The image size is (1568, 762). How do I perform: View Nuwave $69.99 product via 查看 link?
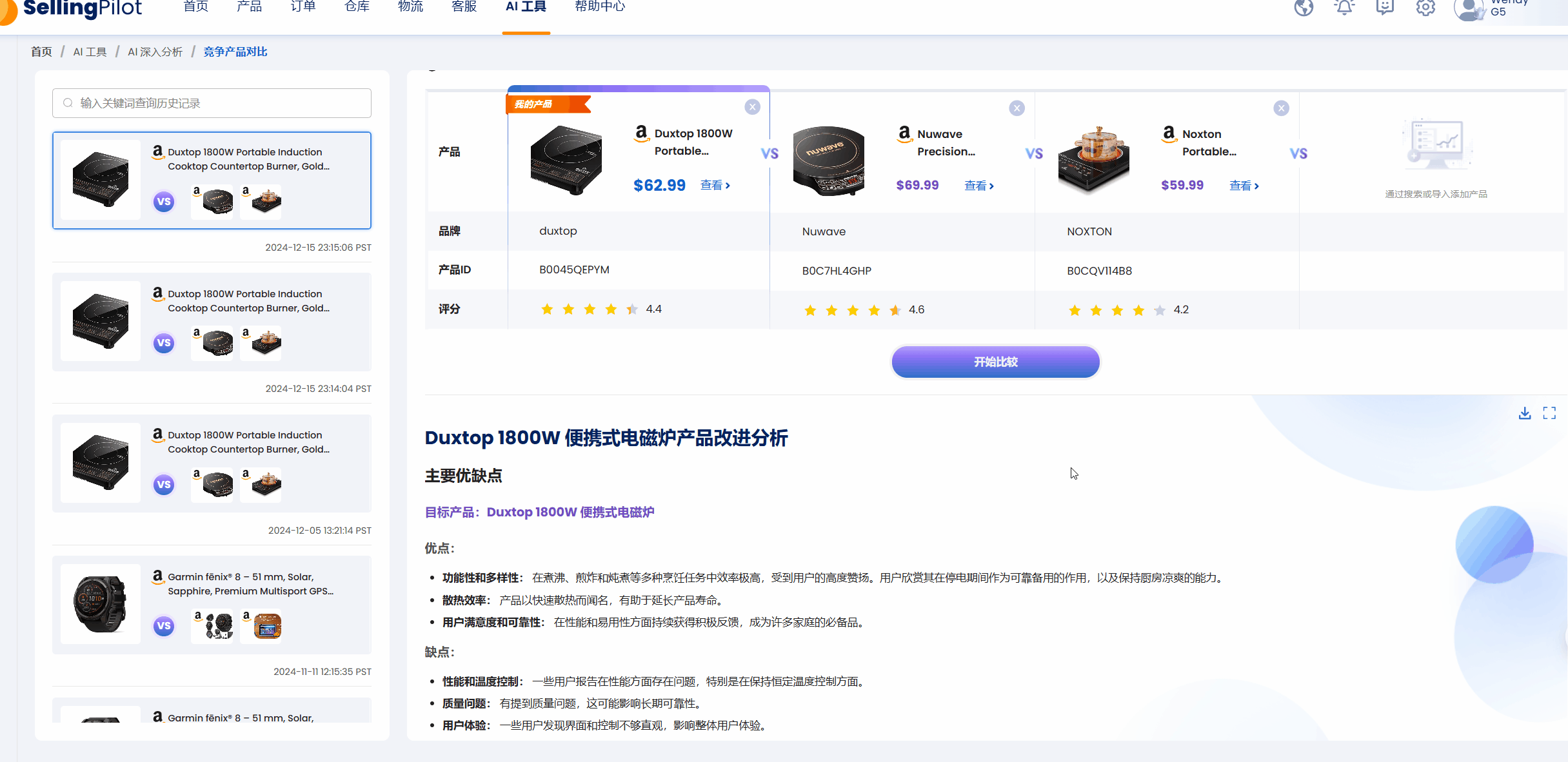[979, 186]
